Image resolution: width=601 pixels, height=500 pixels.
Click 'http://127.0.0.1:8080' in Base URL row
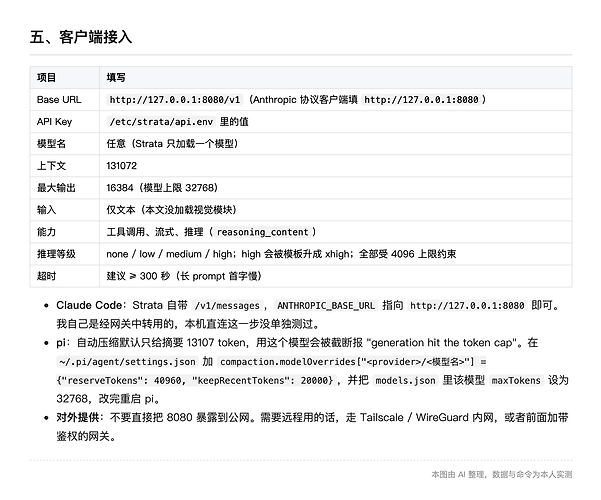coord(421,100)
